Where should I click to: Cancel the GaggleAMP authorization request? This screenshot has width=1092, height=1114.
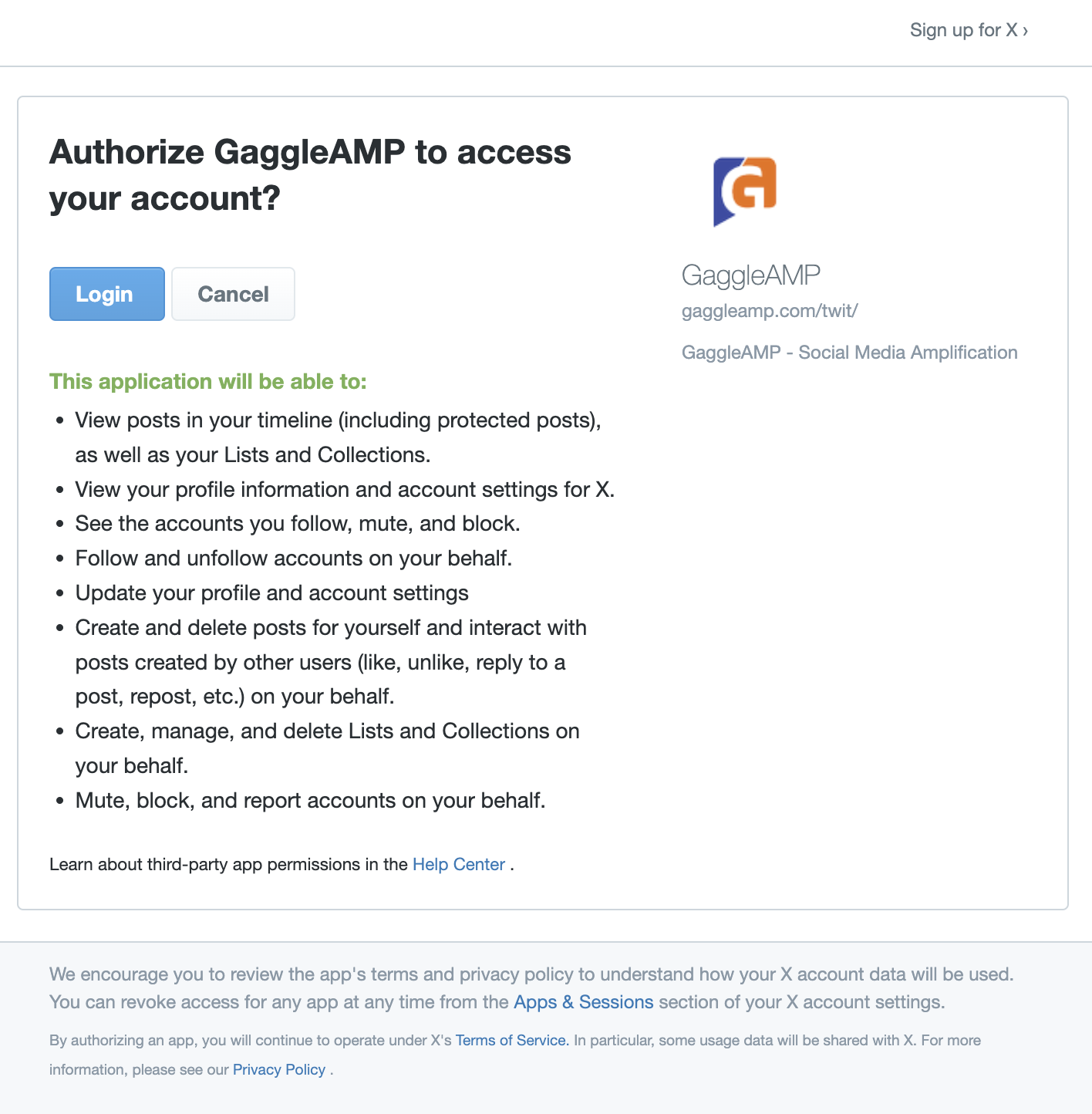pos(233,294)
